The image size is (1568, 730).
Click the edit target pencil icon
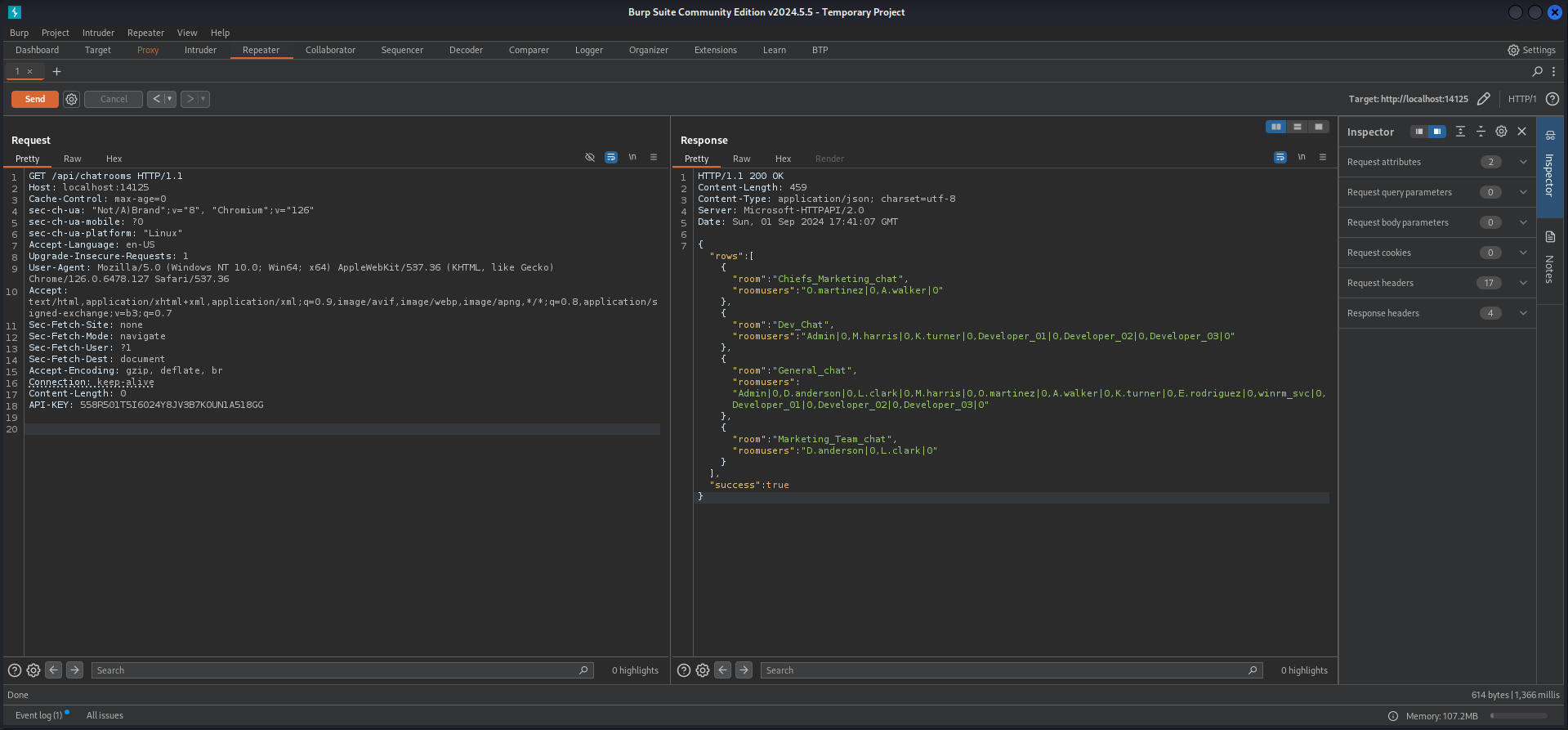click(1484, 99)
